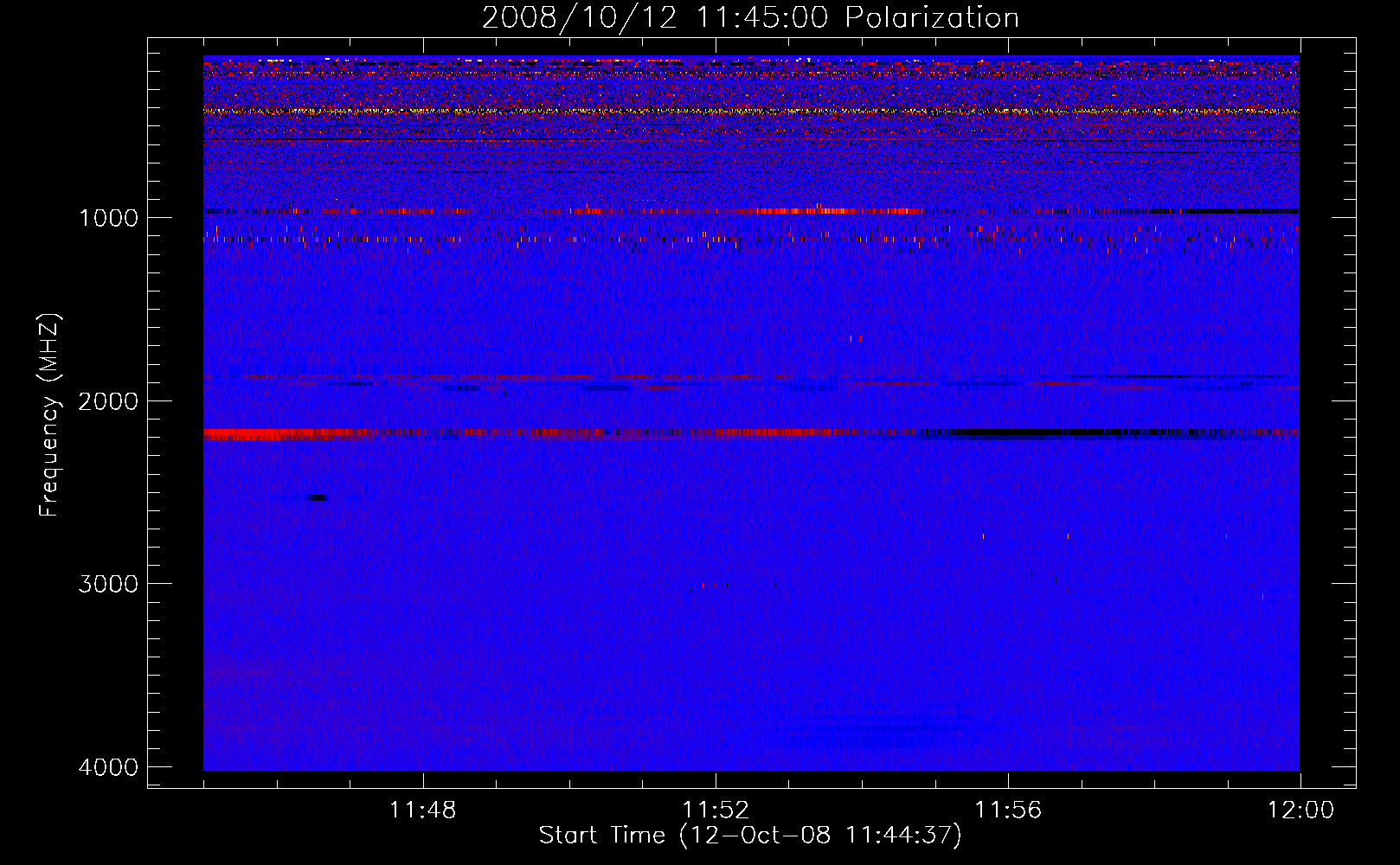Click the '11:56' time axis label
This screenshot has width=1400, height=865.
[x=1008, y=811]
